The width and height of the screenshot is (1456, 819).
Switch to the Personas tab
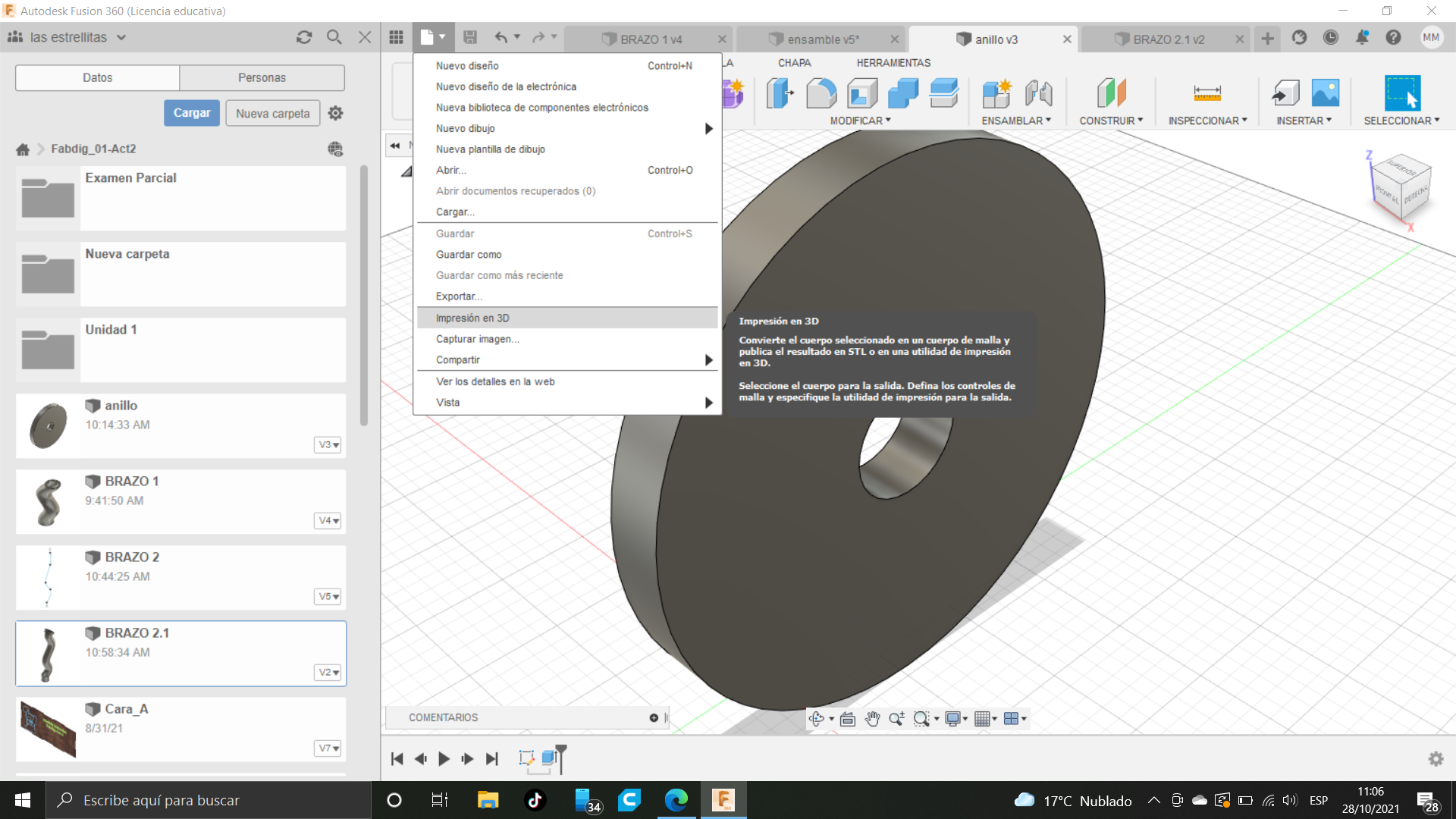(x=262, y=77)
